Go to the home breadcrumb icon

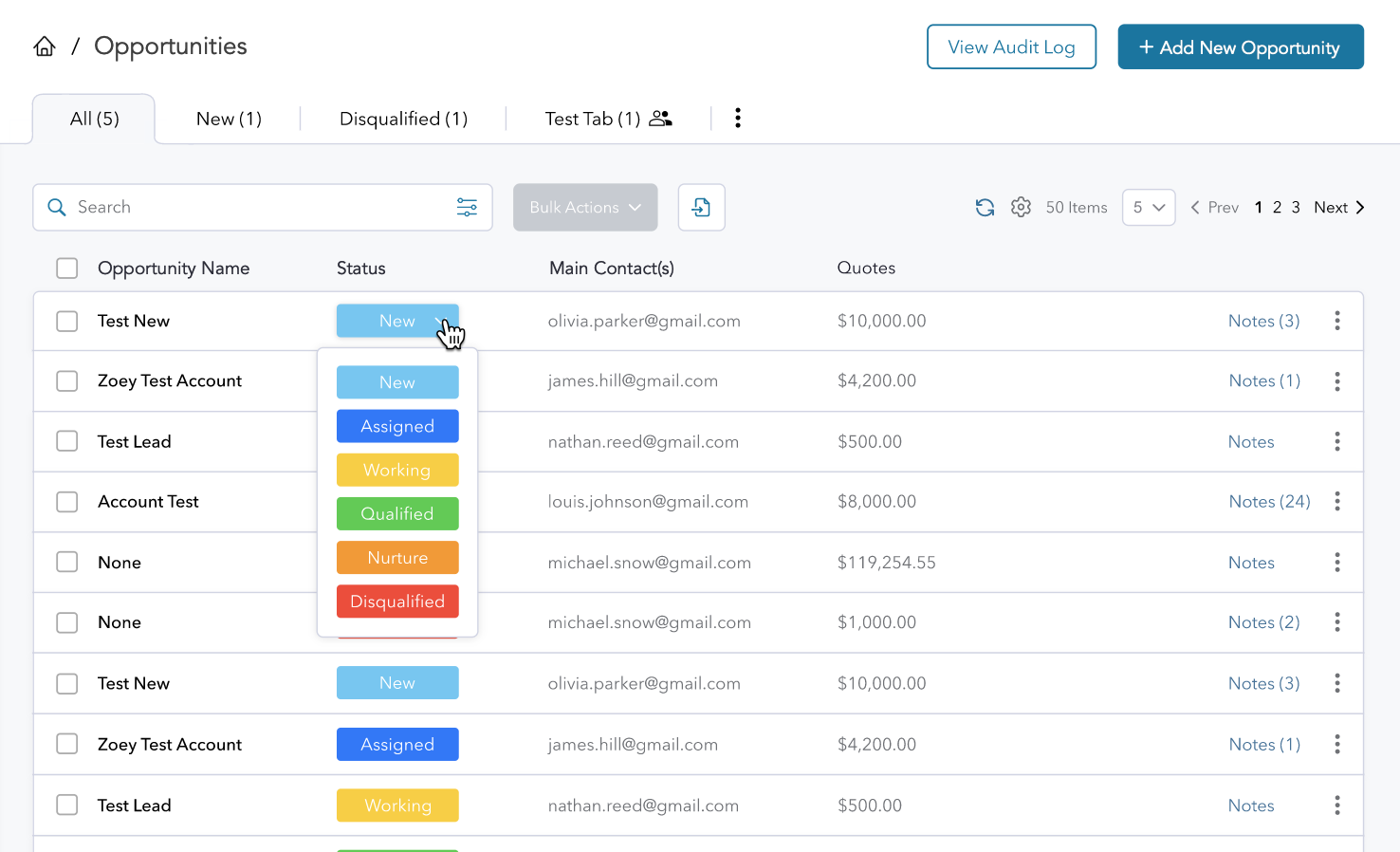(45, 46)
